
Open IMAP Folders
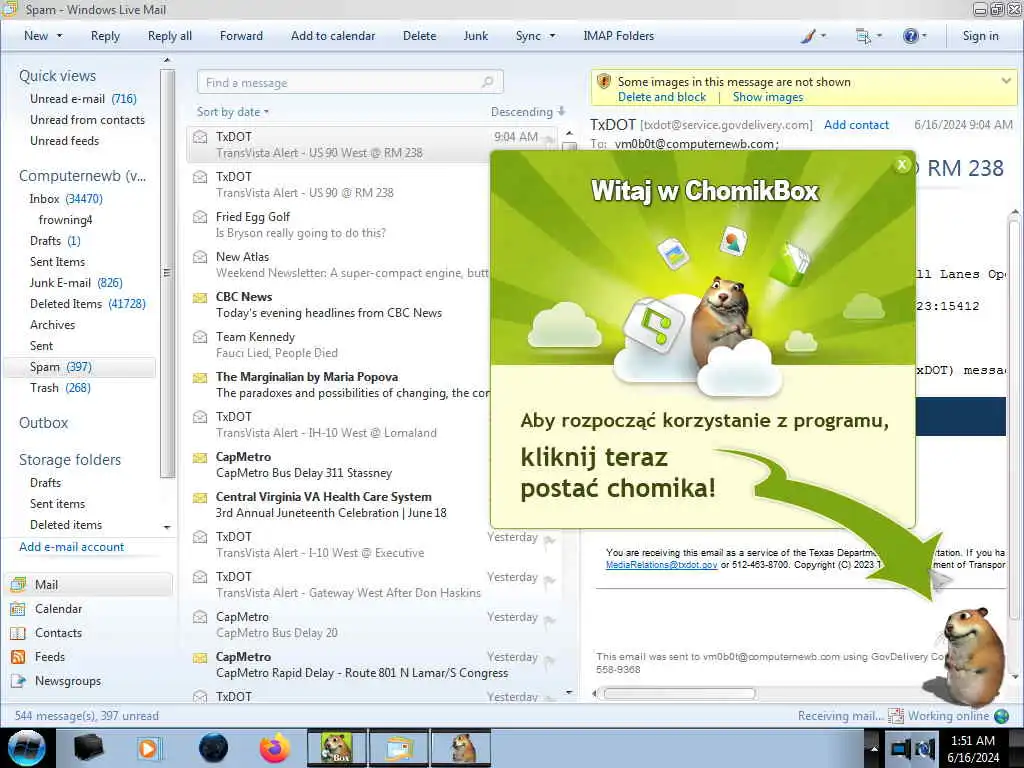pos(618,37)
